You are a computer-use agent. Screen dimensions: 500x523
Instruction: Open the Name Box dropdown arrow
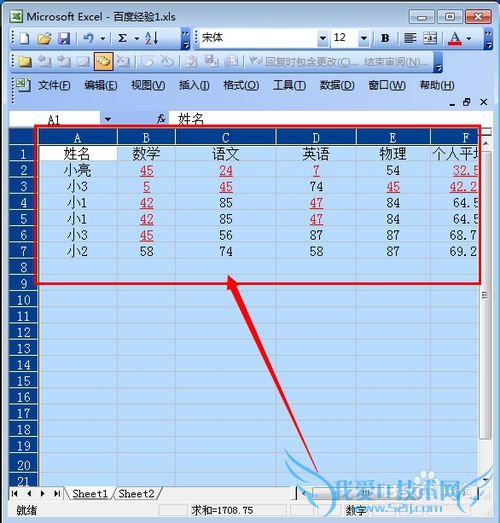pos(108,119)
